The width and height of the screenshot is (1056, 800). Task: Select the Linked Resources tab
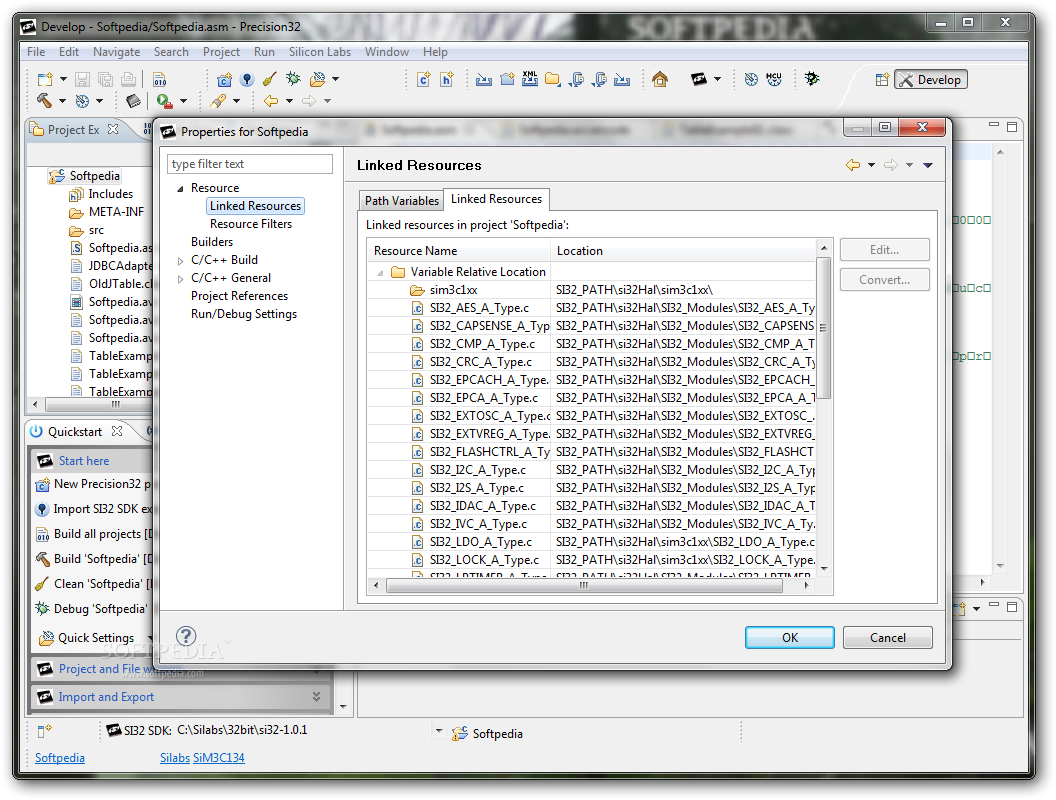[x=496, y=199]
